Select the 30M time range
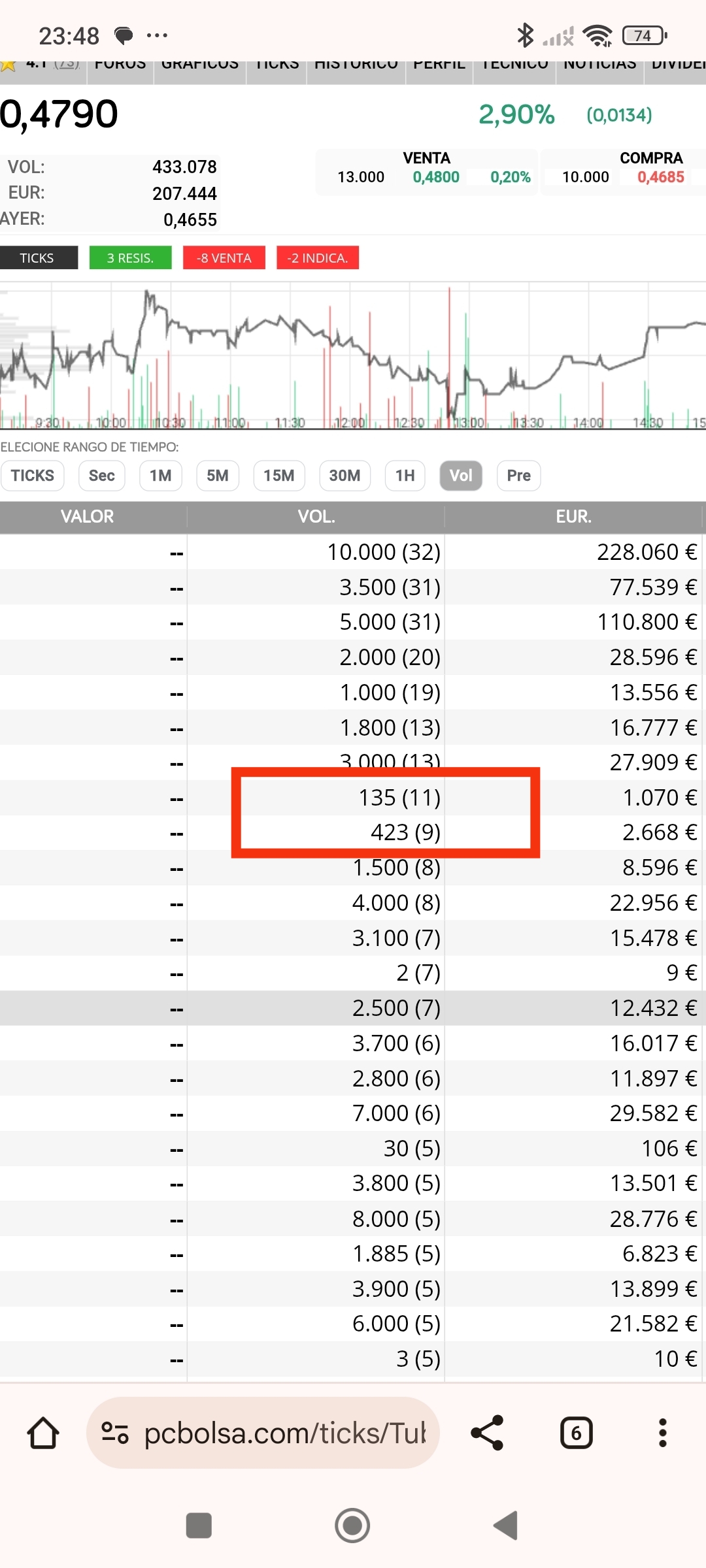The width and height of the screenshot is (706, 1568). tap(345, 476)
